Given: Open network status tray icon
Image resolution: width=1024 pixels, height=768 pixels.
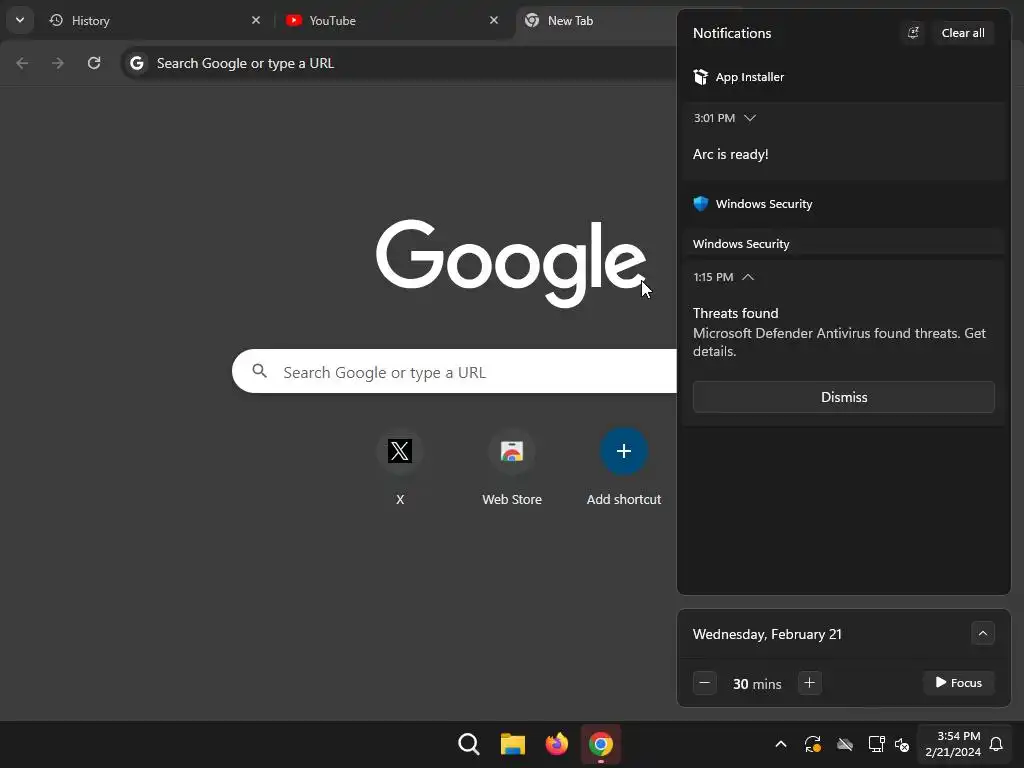Looking at the screenshot, I should pos(876,744).
